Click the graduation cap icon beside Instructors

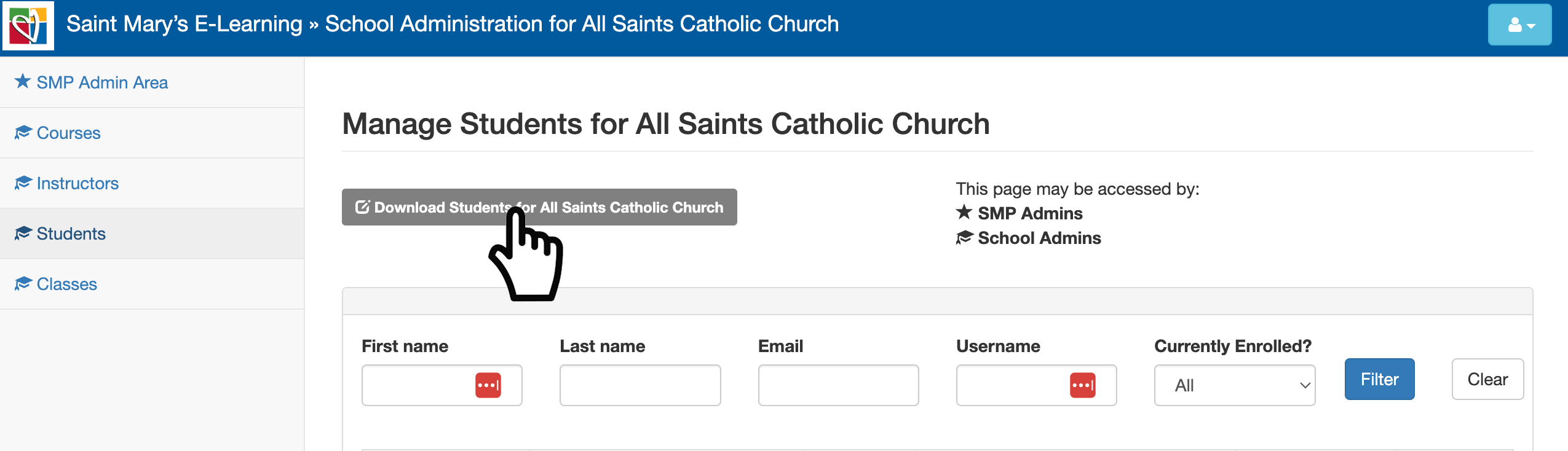click(23, 183)
